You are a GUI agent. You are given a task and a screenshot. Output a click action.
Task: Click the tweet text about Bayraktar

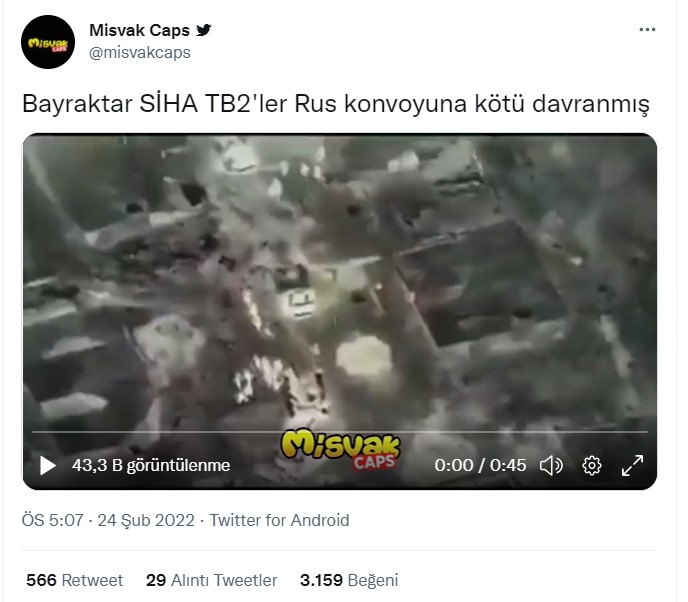tap(336, 104)
